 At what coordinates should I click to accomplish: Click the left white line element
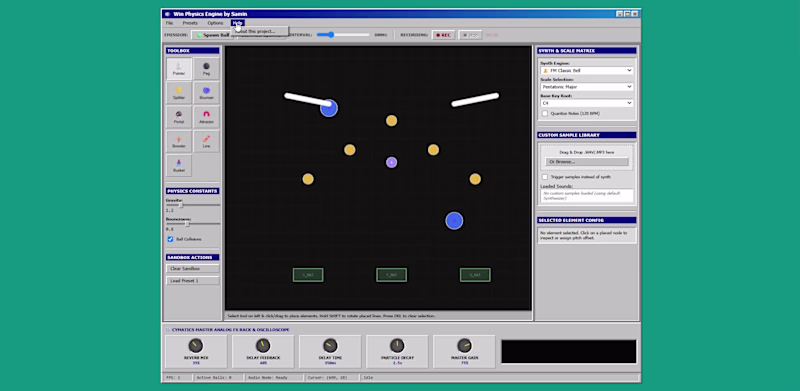click(308, 99)
